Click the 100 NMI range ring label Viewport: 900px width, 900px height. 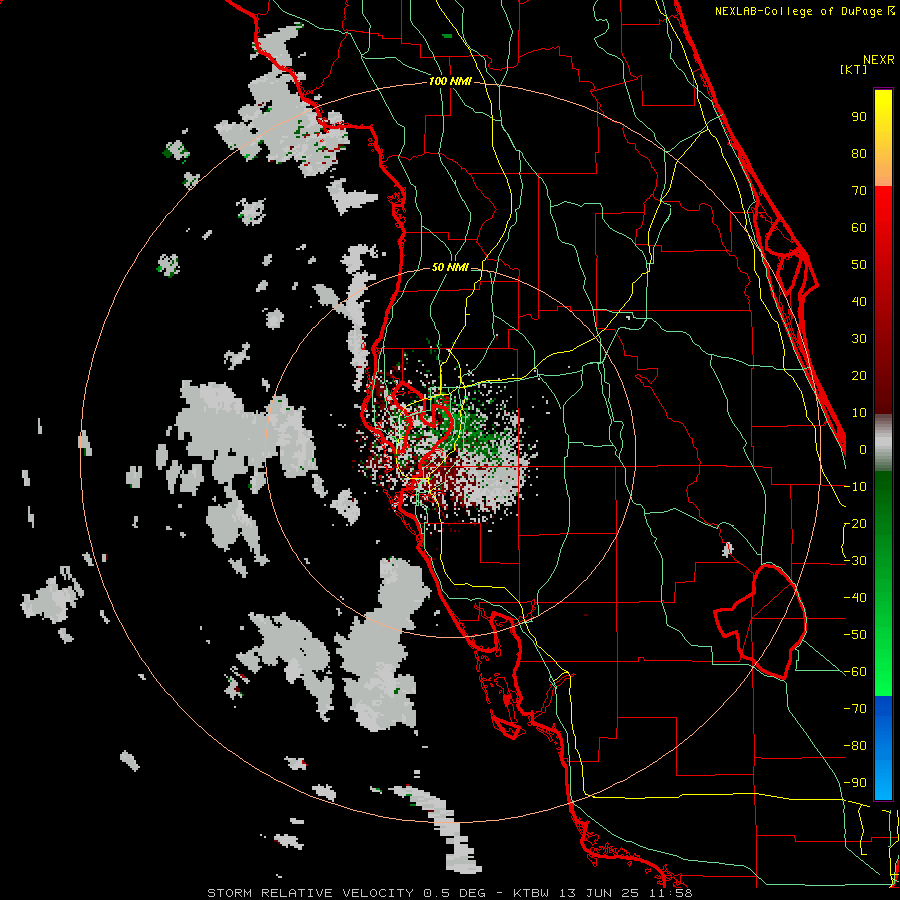click(x=450, y=82)
